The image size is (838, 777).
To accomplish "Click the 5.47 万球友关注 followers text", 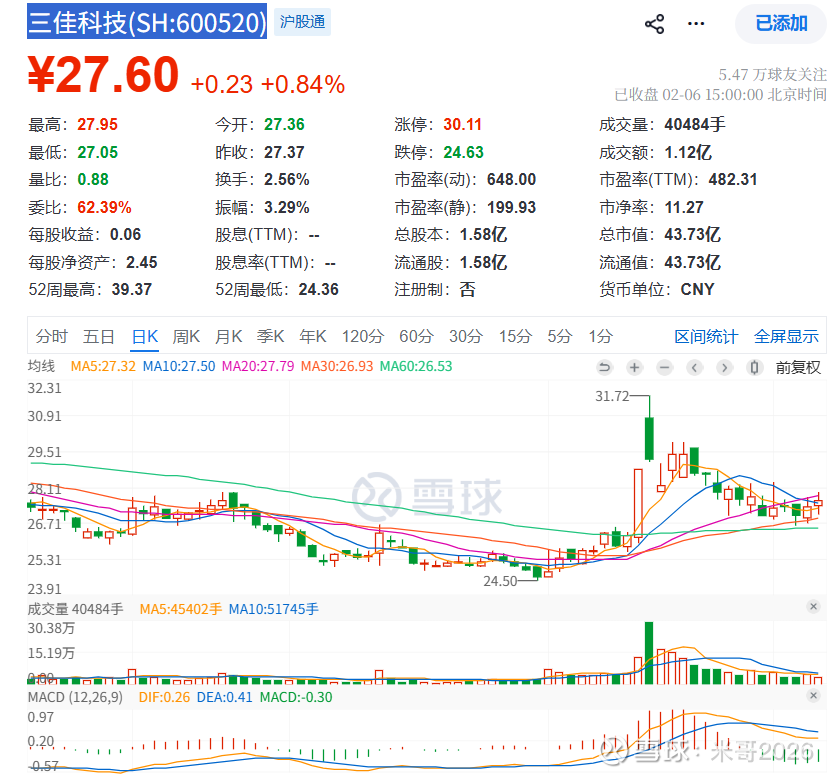I will click(772, 74).
